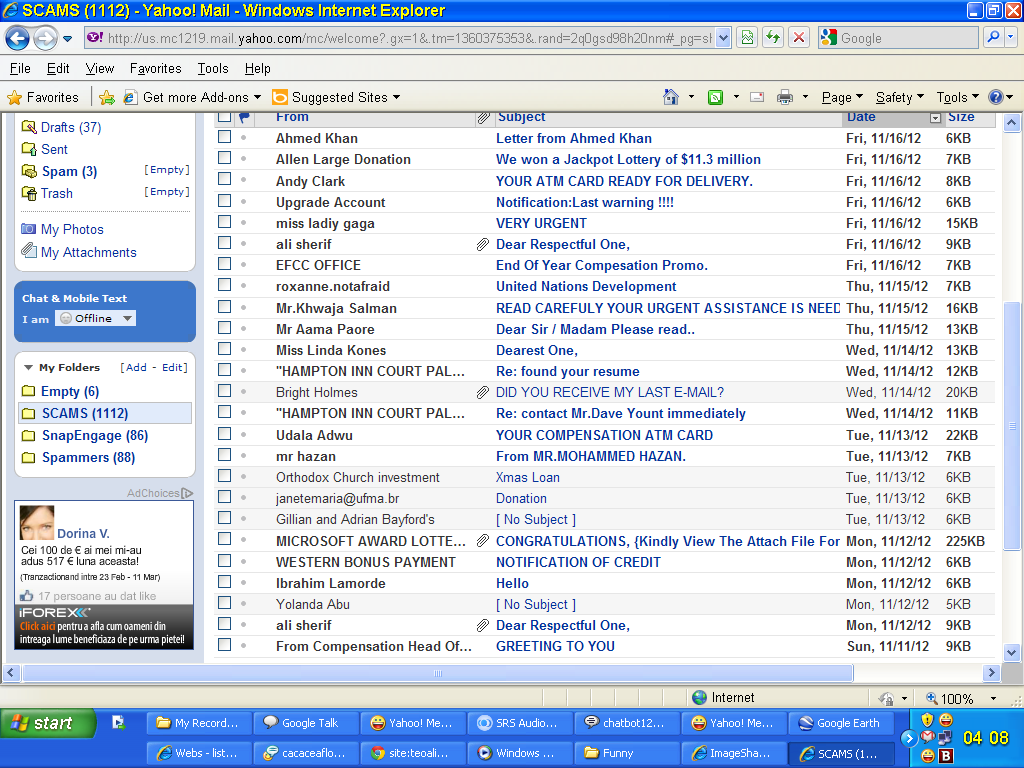Click the Print icon in the command bar

coord(785,97)
